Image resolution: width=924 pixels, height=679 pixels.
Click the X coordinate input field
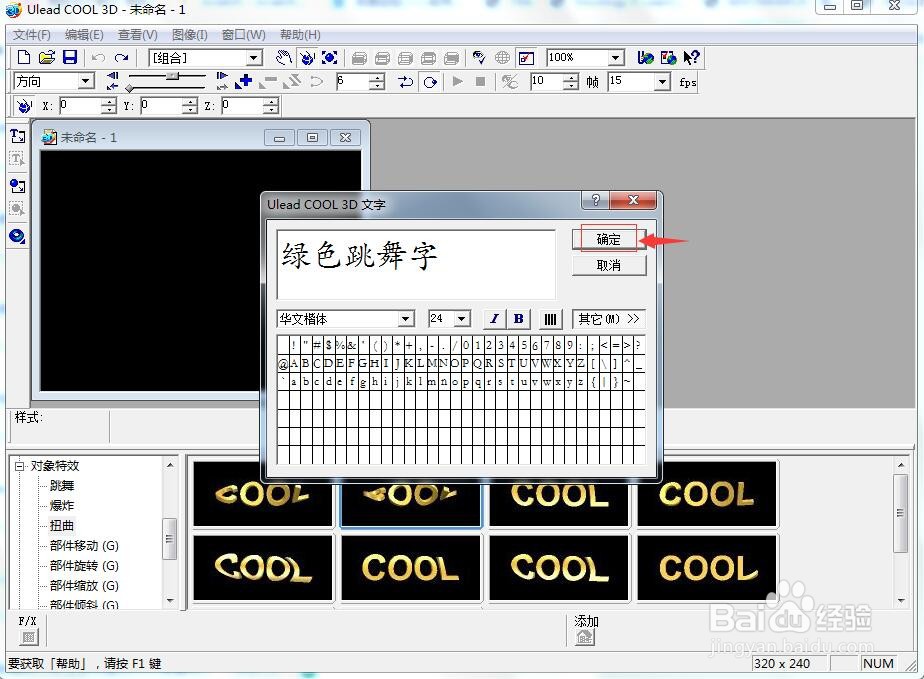tap(80, 106)
